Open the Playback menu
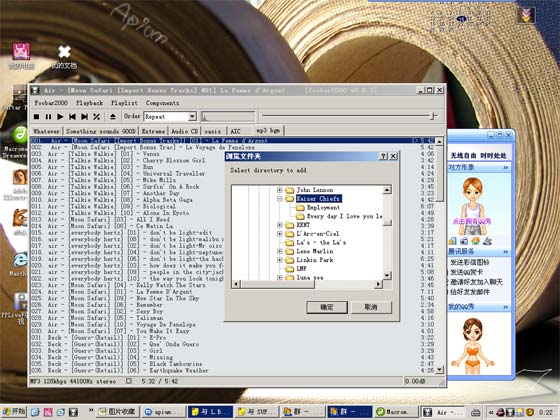 coord(89,103)
